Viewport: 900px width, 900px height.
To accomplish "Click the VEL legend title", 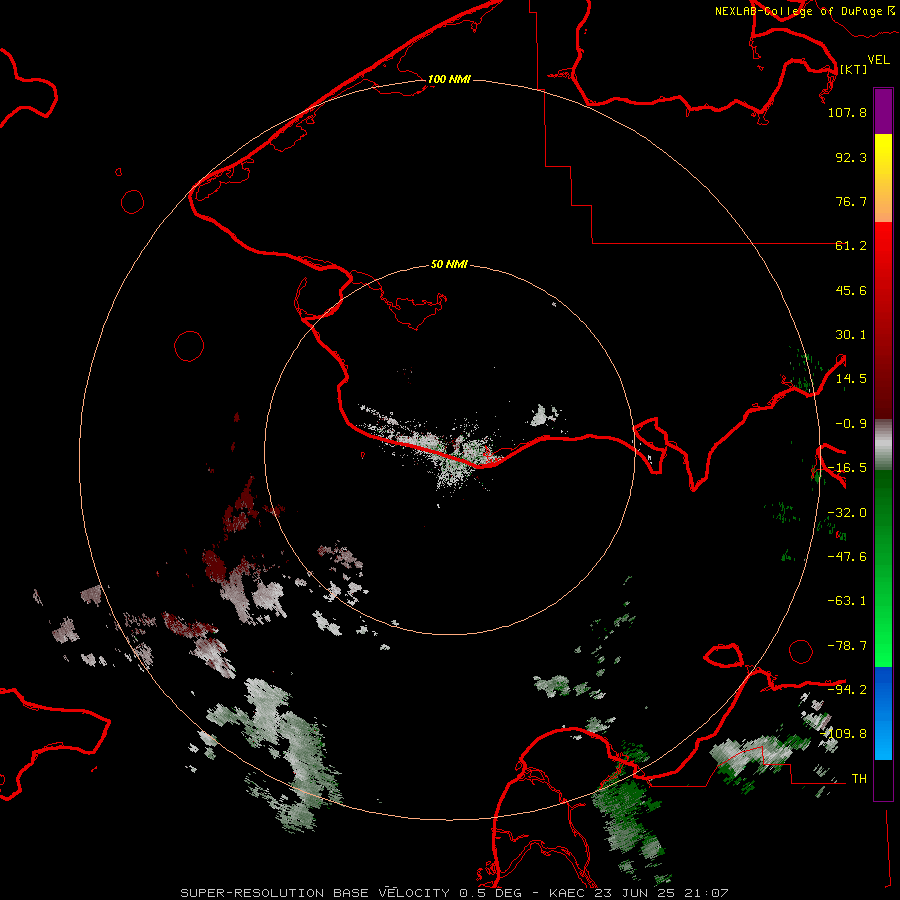I will 878,60.
